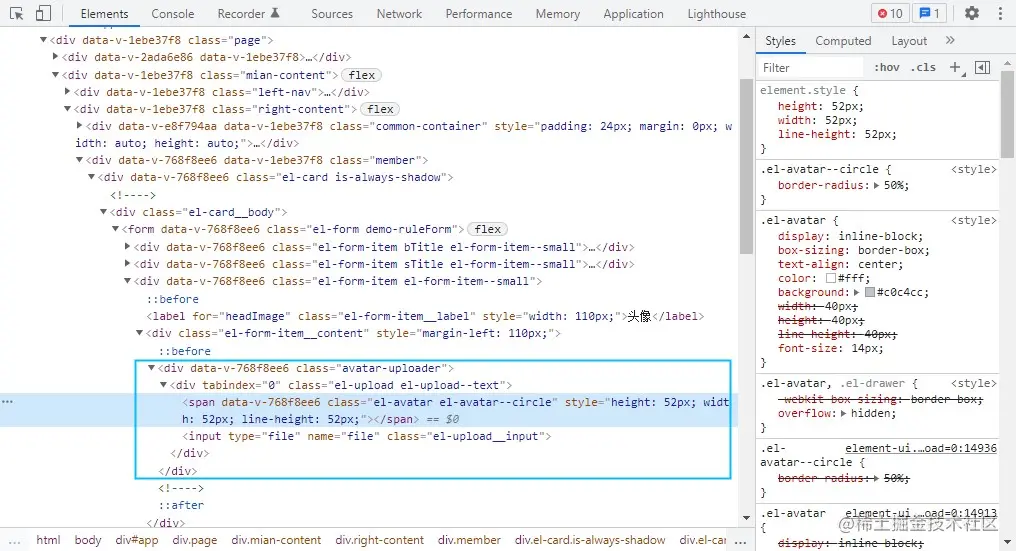Screen dimensions: 1016x551
Task: Select the Styles pane tab
Action: 780,41
